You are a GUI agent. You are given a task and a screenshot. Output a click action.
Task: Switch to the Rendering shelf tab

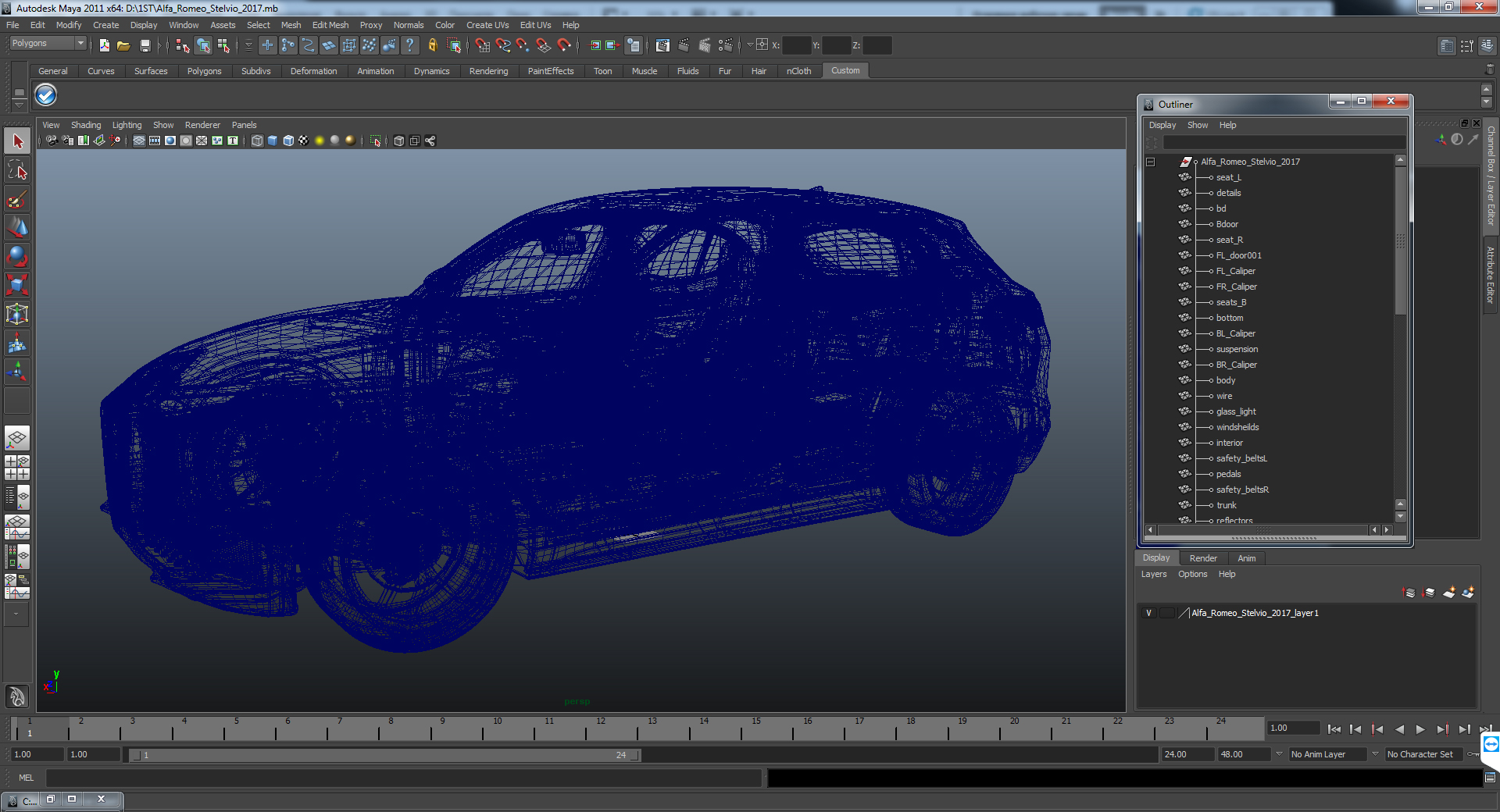pyautogui.click(x=488, y=71)
